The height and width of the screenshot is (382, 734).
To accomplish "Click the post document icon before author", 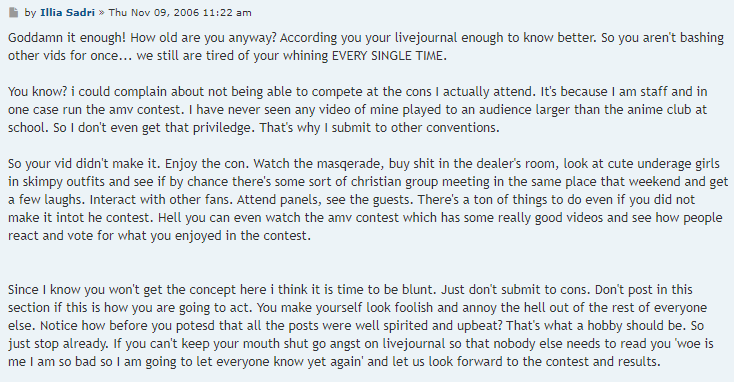I will coord(14,13).
